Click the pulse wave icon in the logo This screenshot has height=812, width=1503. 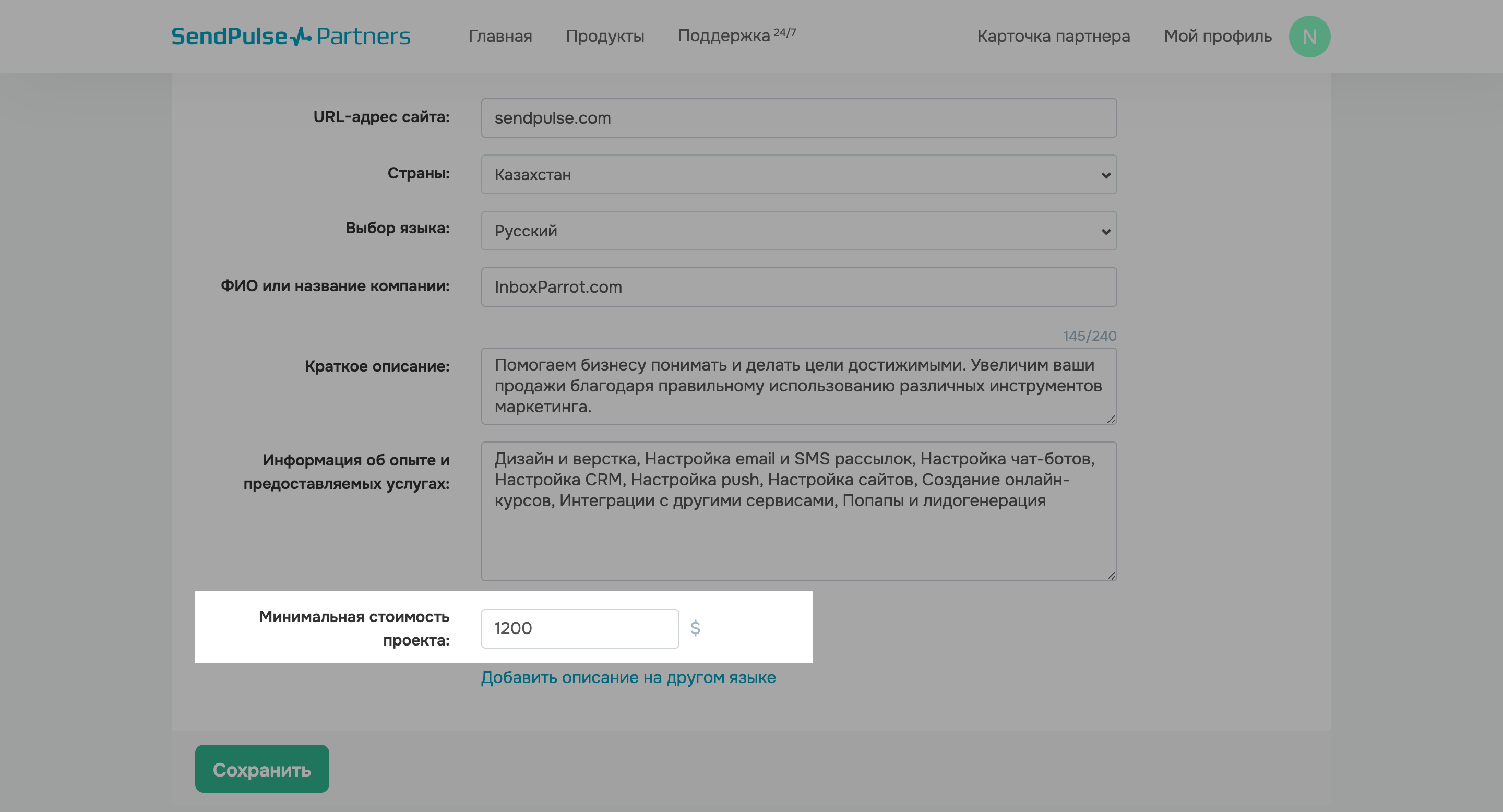pos(300,35)
